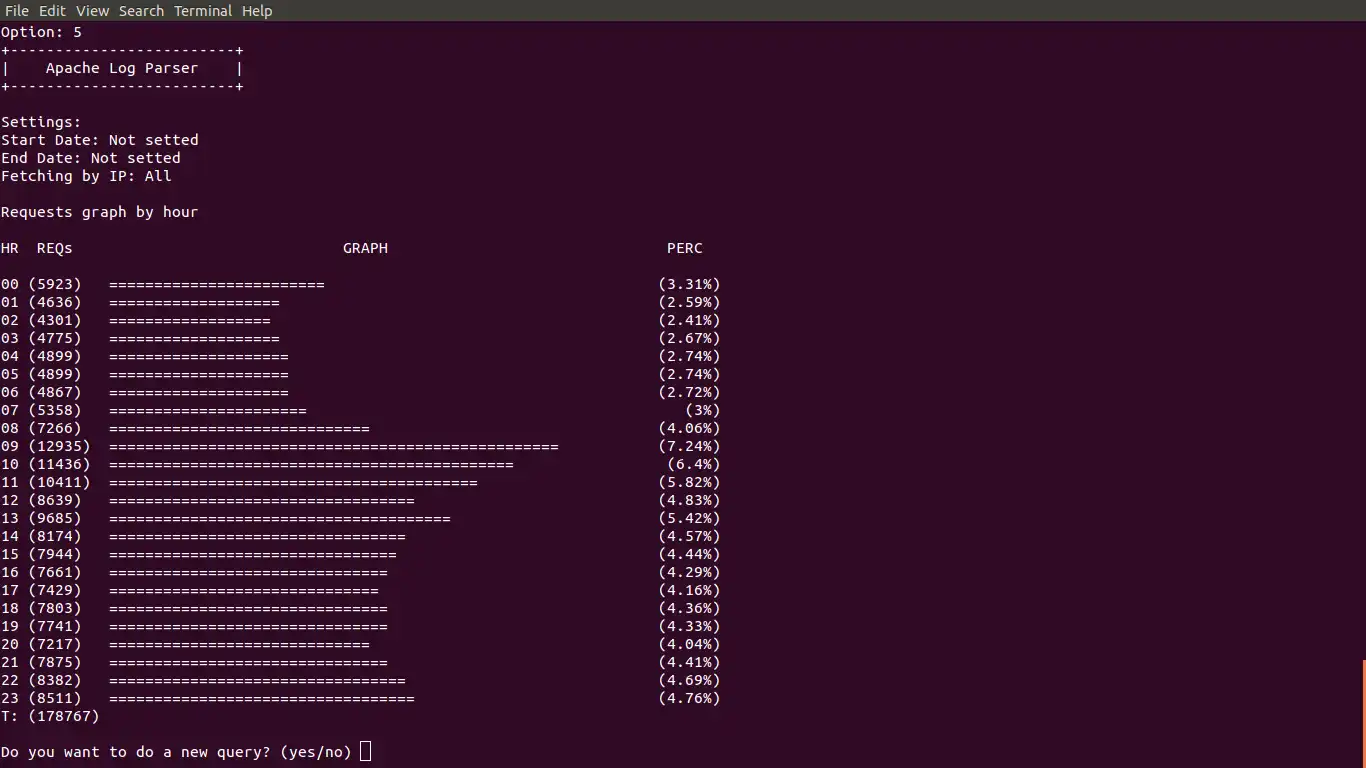Click 'Fetching by IP: All' line

coord(86,176)
